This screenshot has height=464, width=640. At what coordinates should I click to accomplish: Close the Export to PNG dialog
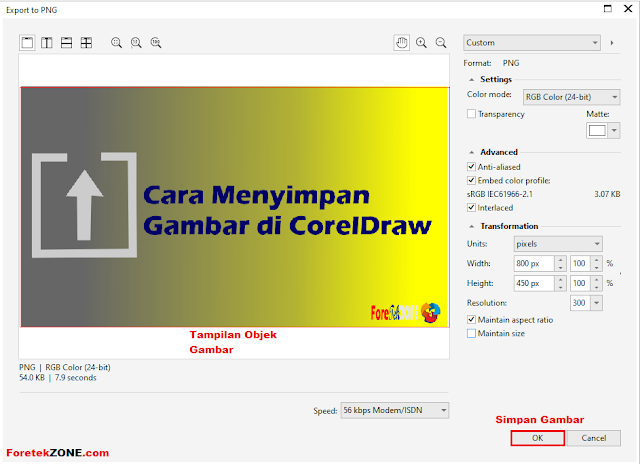(x=628, y=9)
